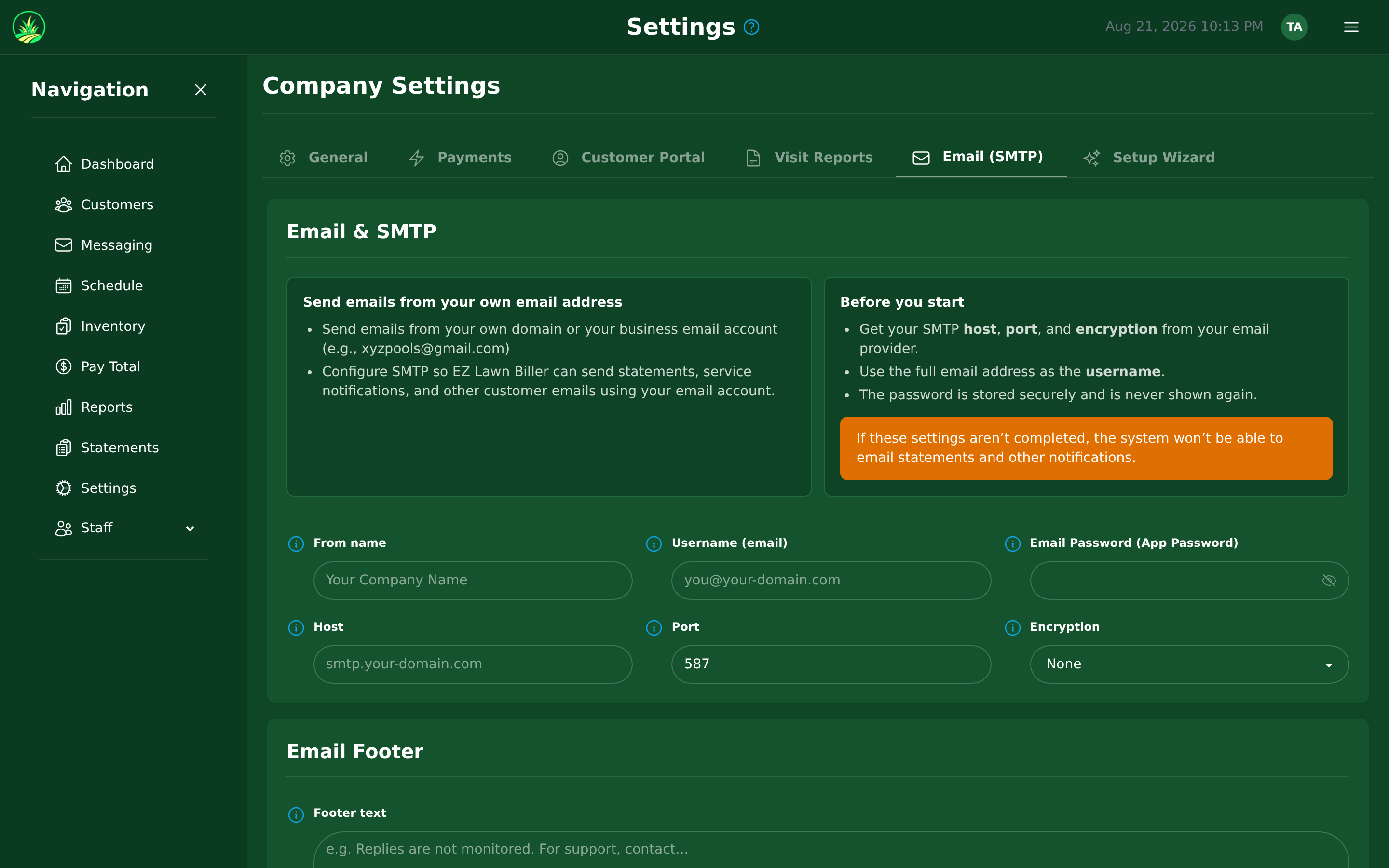The image size is (1389, 868).
Task: Click the Reports bar chart icon
Action: (64, 407)
